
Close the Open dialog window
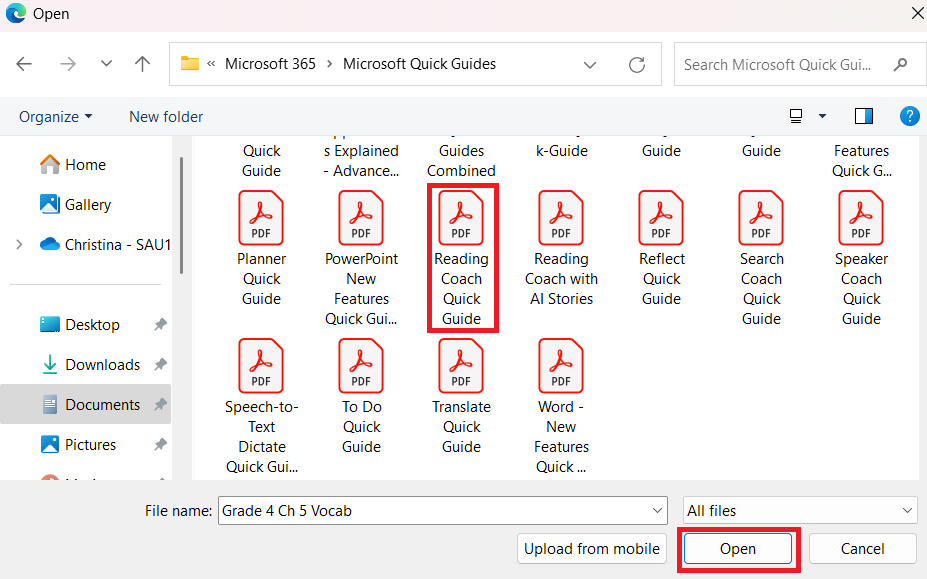click(918, 13)
